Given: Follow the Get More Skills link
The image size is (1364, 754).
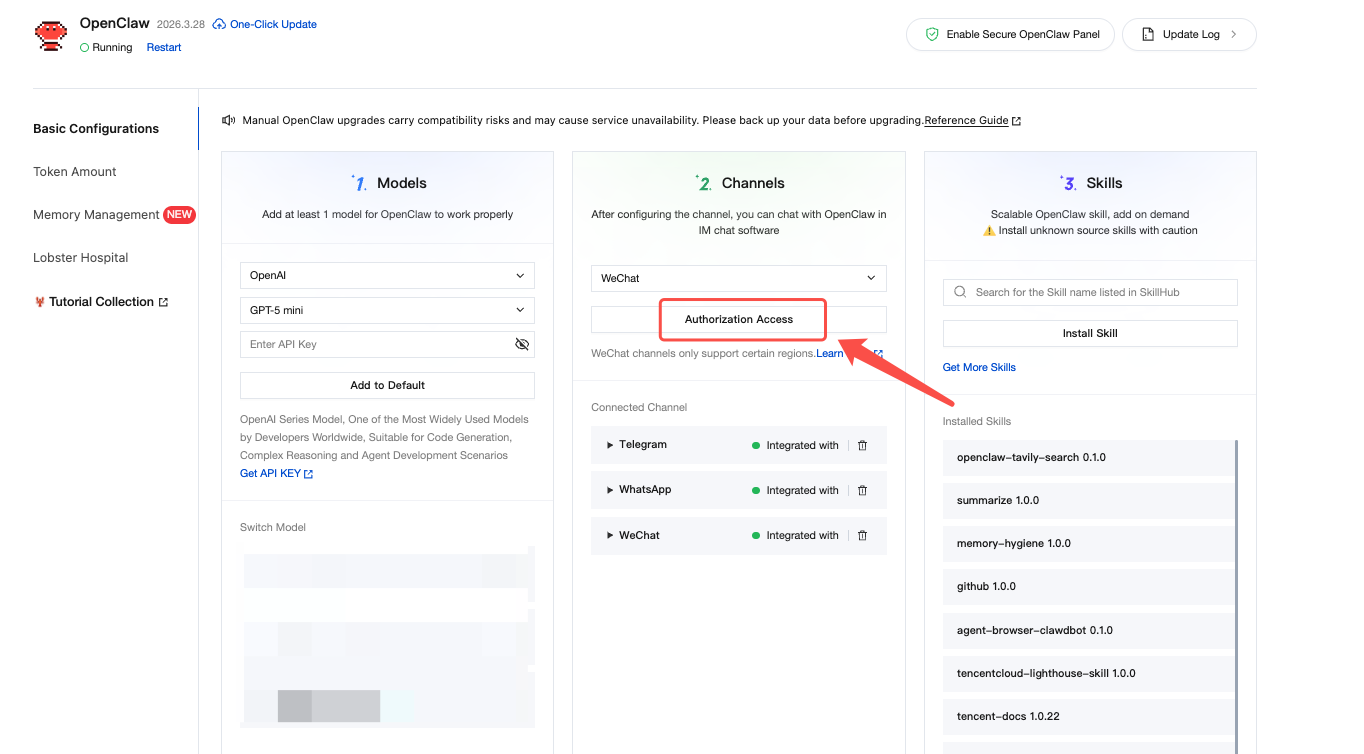Looking at the screenshot, I should coord(979,367).
